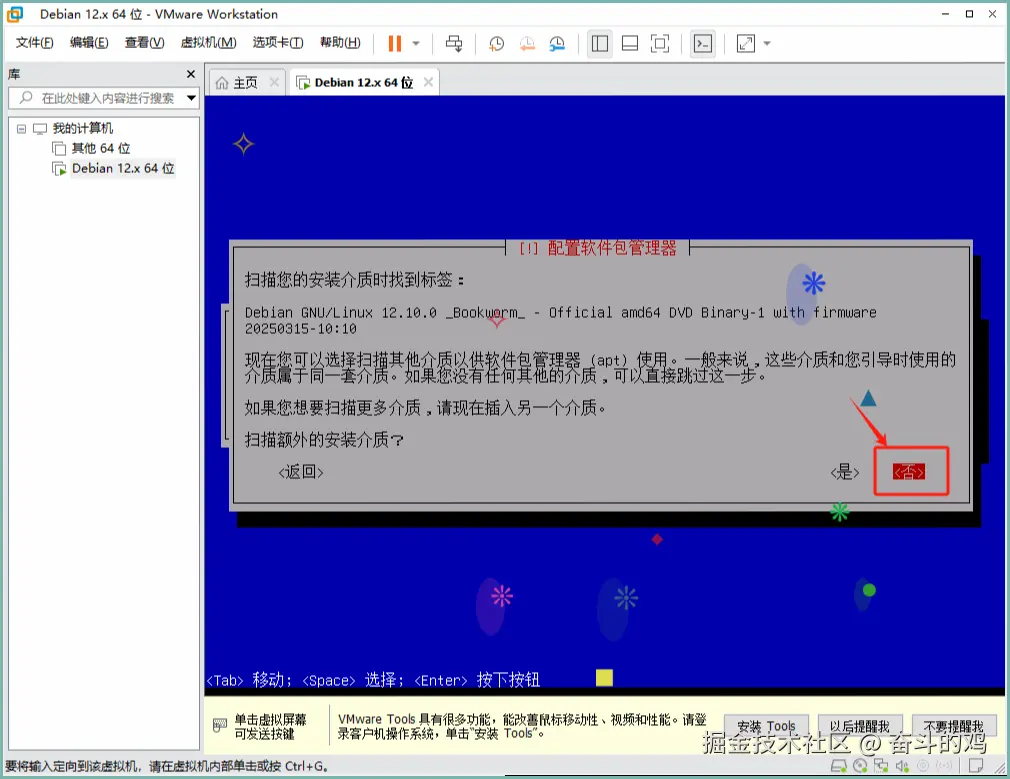
Task: Click the hard disk status icon
Action: tap(839, 765)
